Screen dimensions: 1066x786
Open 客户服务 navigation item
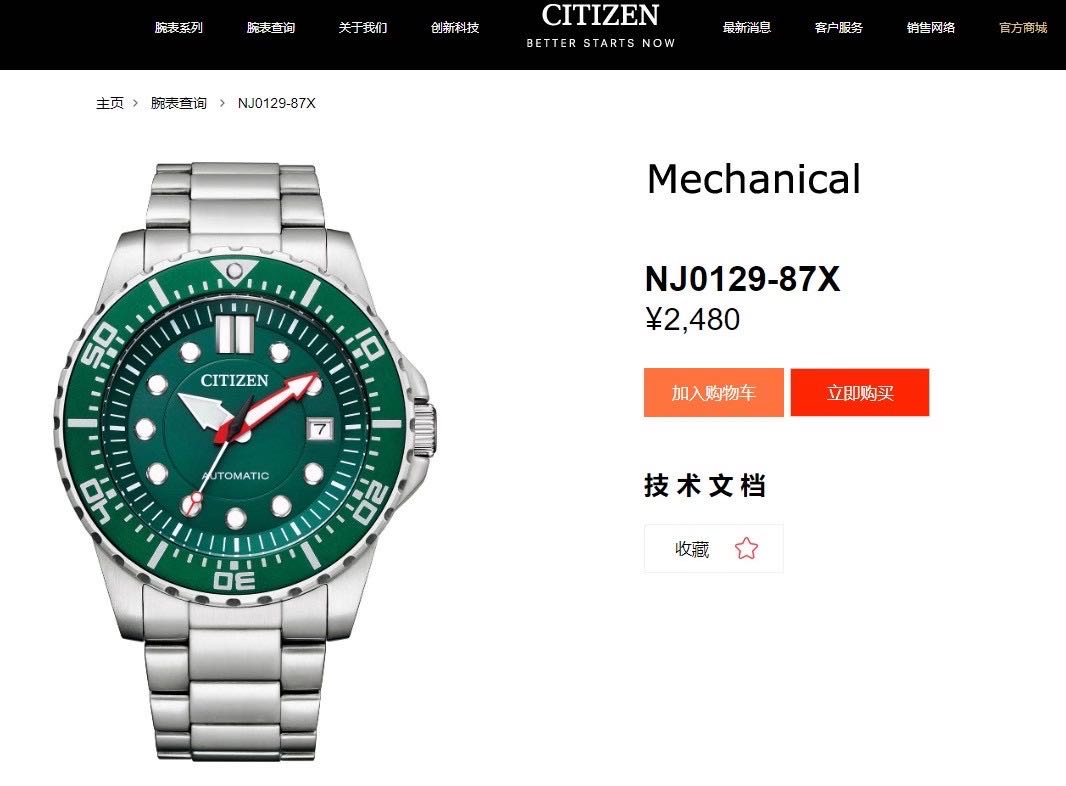(838, 28)
